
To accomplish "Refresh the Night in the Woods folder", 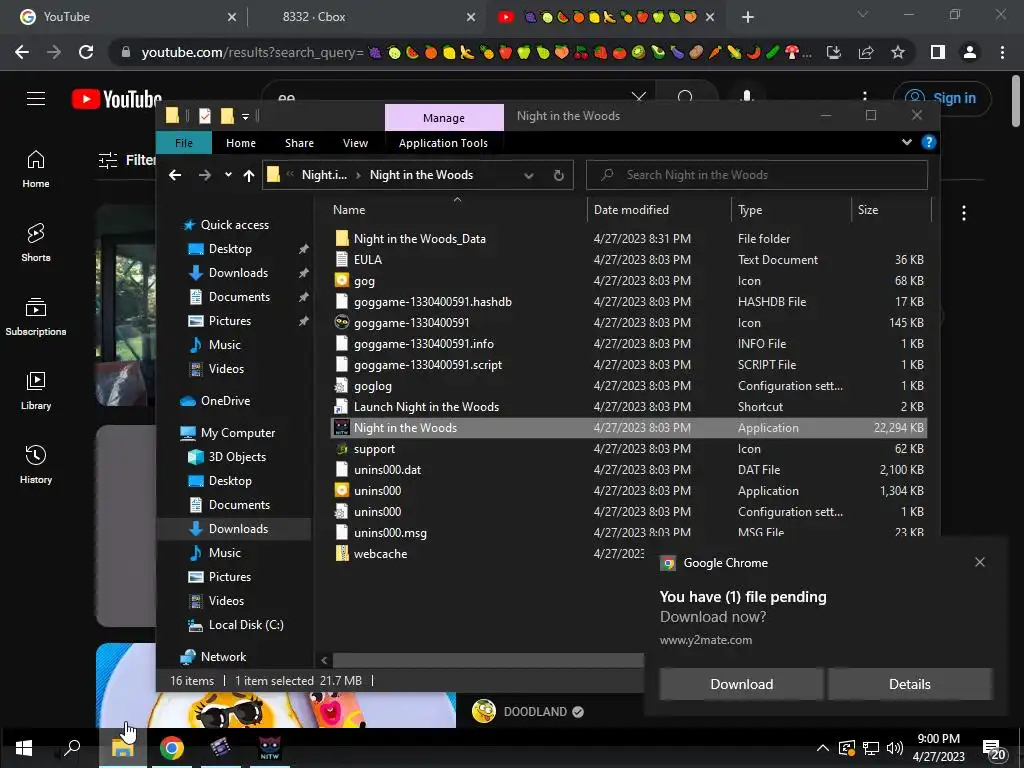I will [x=558, y=175].
